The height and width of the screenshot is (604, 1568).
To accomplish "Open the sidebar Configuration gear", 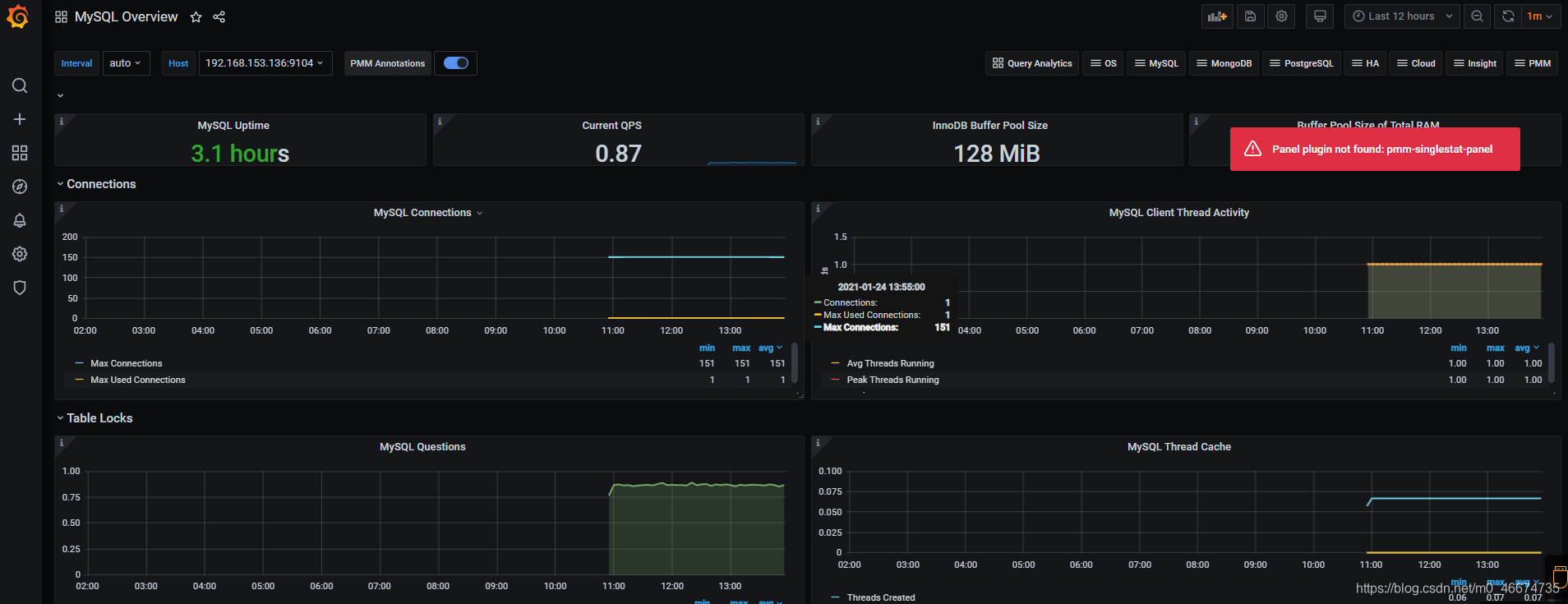I will (x=20, y=254).
